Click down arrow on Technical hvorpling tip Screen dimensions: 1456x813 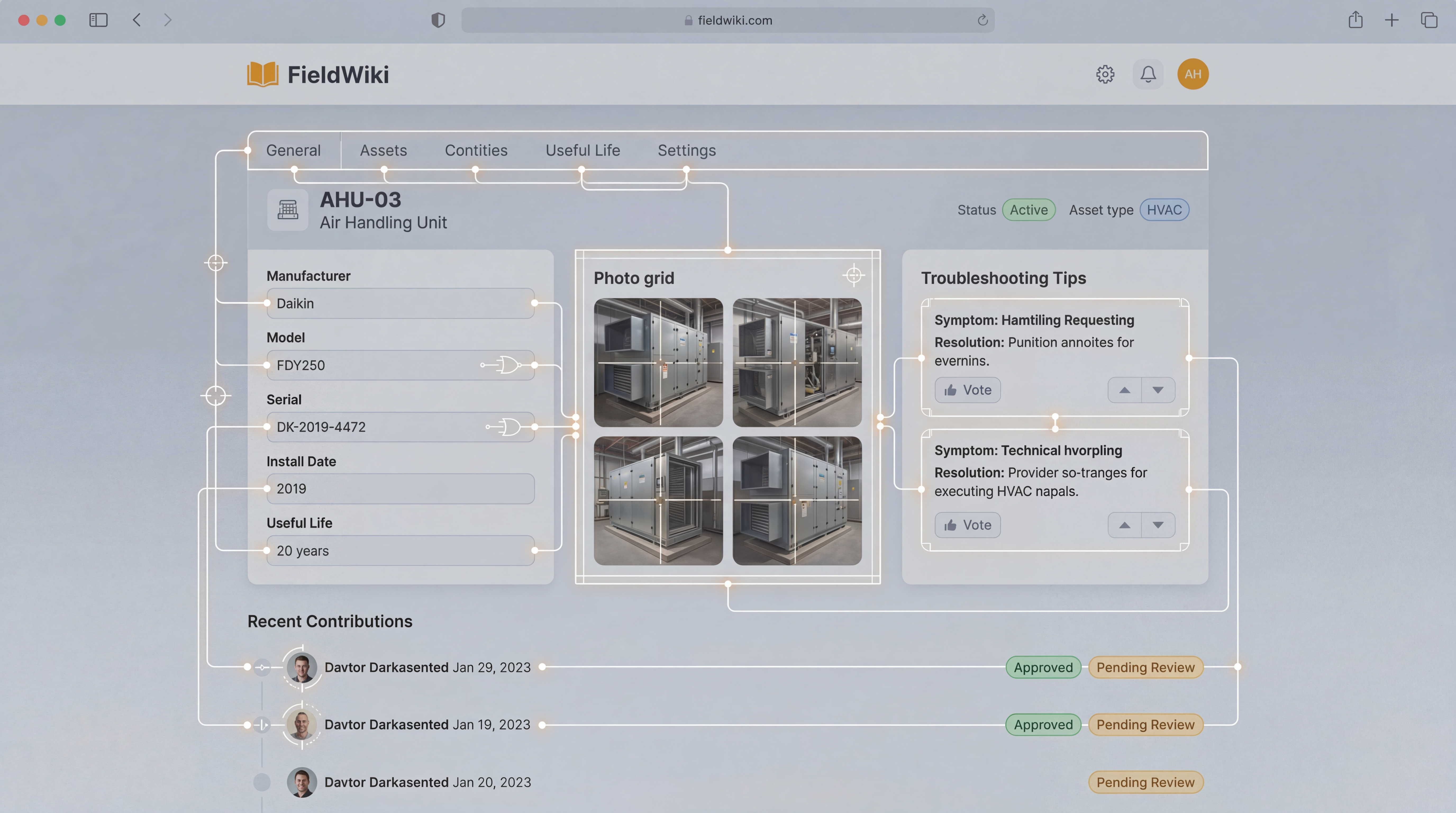click(1158, 525)
